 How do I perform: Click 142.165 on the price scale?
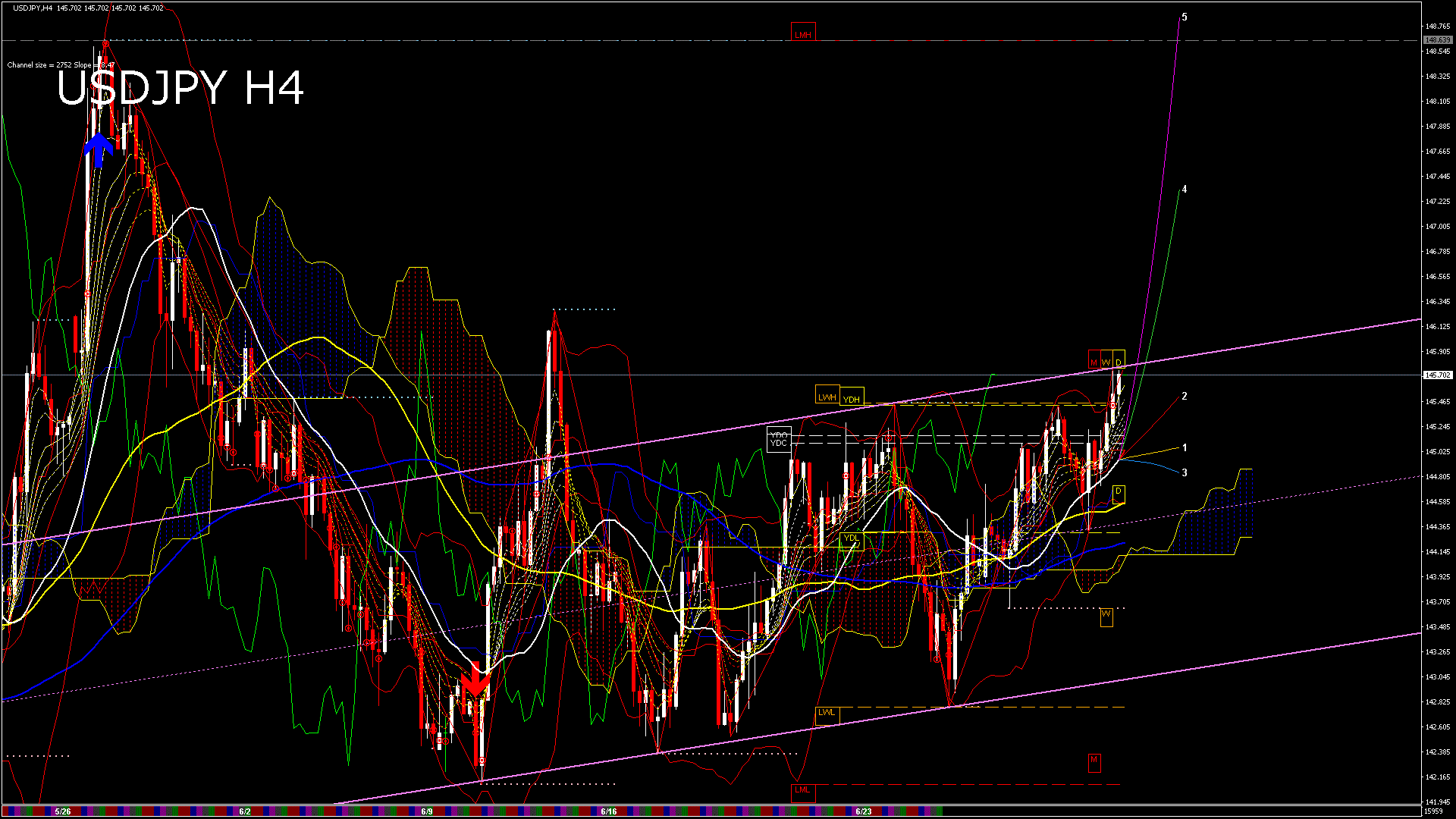click(x=1438, y=777)
